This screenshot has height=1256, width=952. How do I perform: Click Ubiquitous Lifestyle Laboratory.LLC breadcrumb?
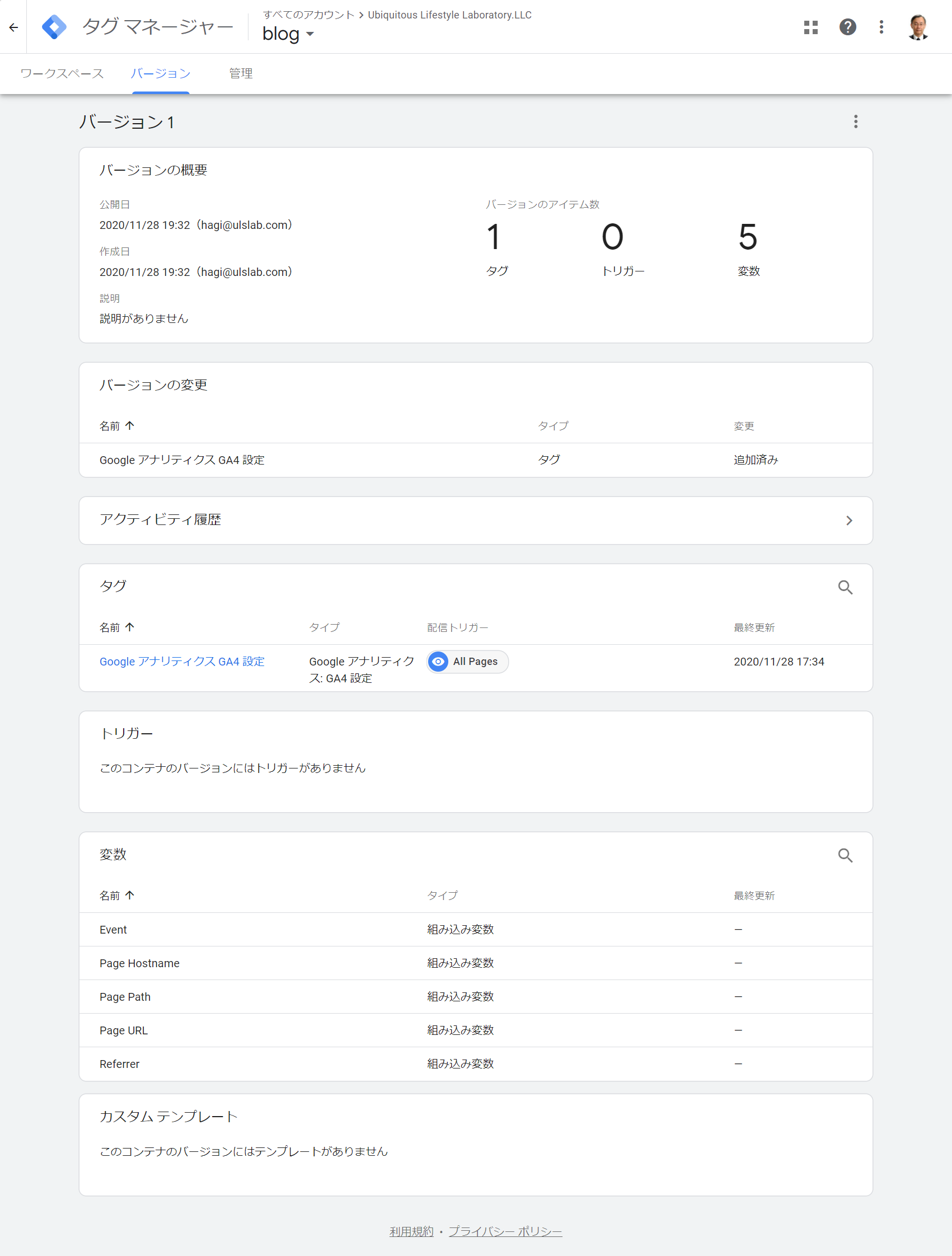449,15
